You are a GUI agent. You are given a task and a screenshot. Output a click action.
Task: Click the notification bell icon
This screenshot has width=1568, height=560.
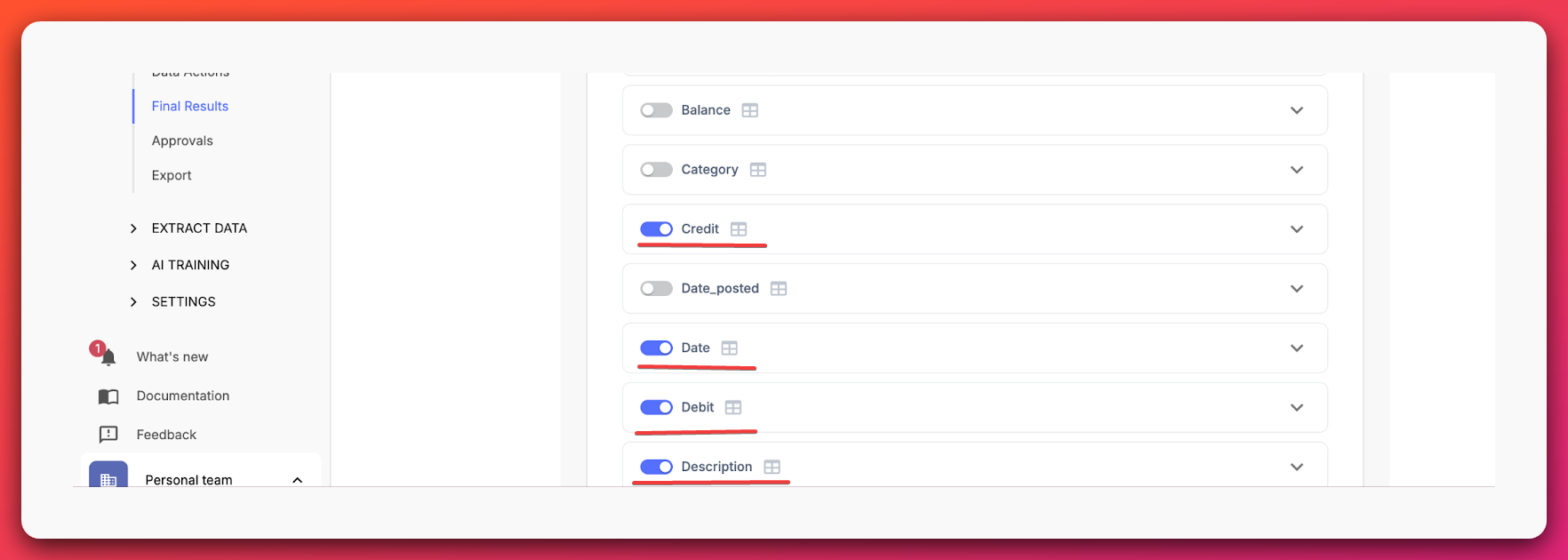click(108, 356)
